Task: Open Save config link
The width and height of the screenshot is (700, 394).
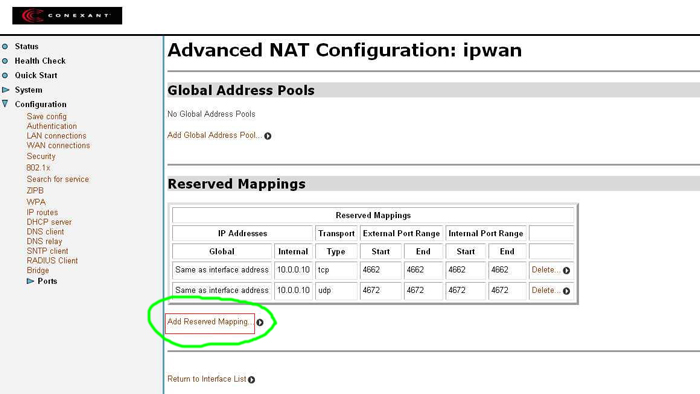Action: (46, 116)
